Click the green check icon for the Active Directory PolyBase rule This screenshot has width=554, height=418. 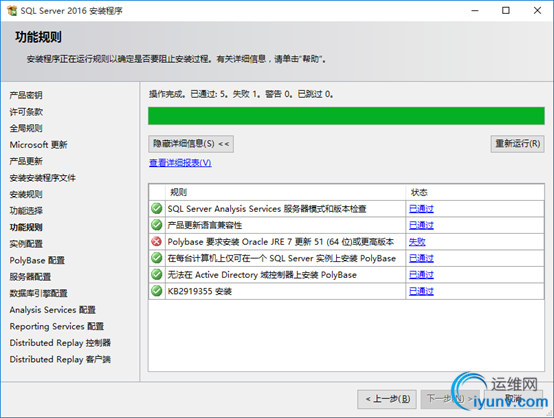pos(157,275)
